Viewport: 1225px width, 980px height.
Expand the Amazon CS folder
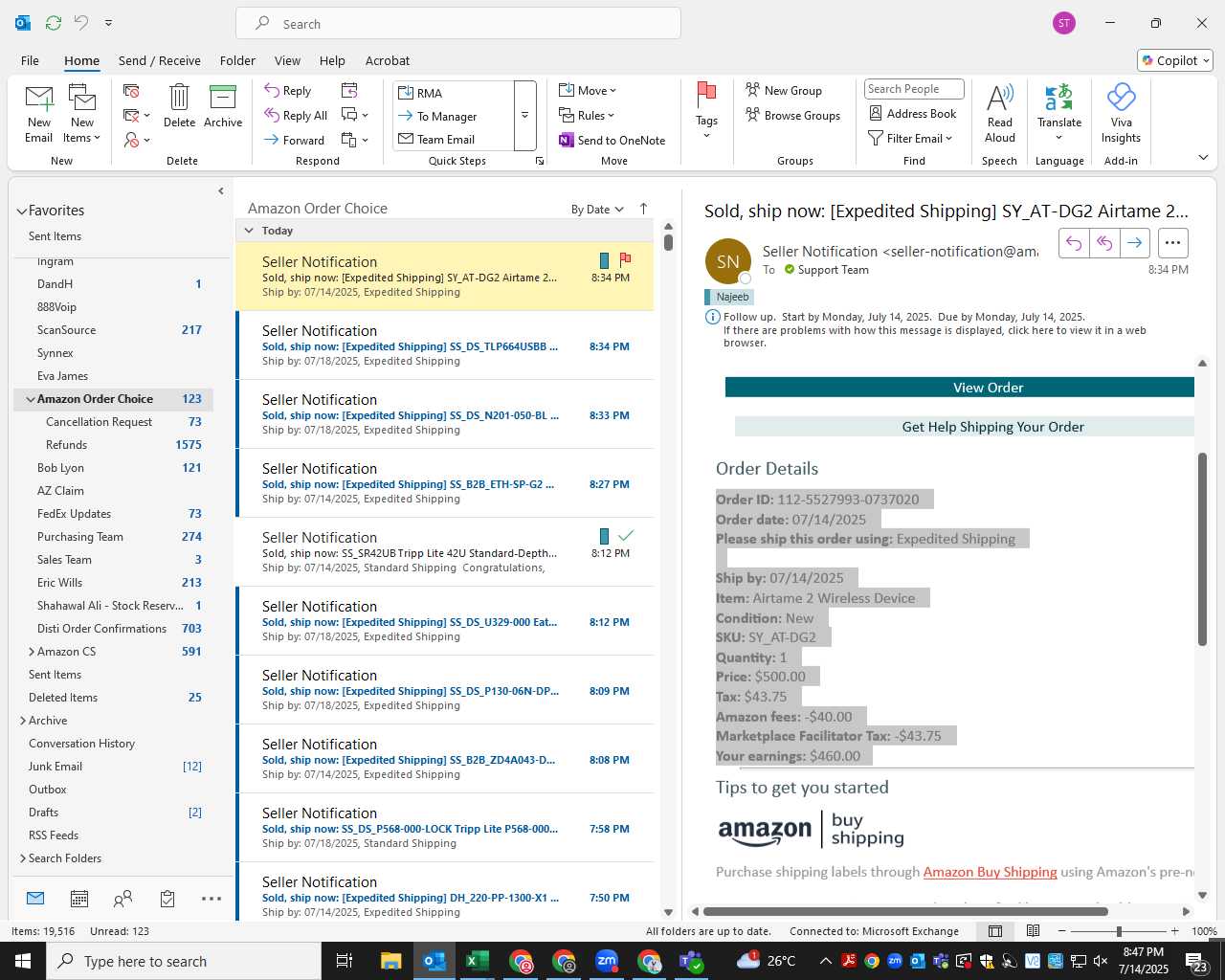pyautogui.click(x=32, y=652)
